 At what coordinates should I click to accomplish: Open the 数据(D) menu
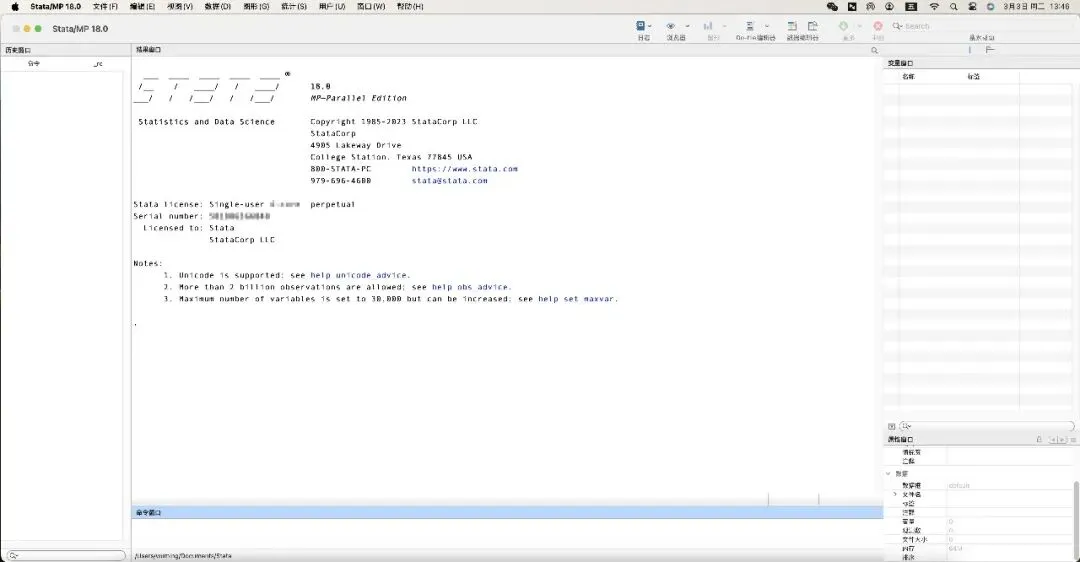tap(218, 6)
